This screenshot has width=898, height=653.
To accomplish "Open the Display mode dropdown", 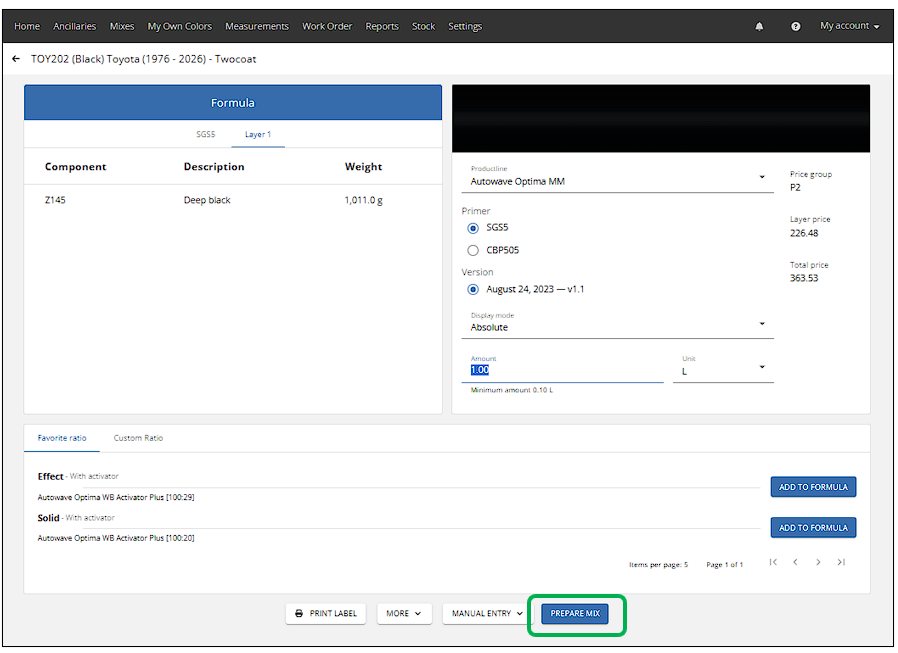I will click(x=617, y=324).
